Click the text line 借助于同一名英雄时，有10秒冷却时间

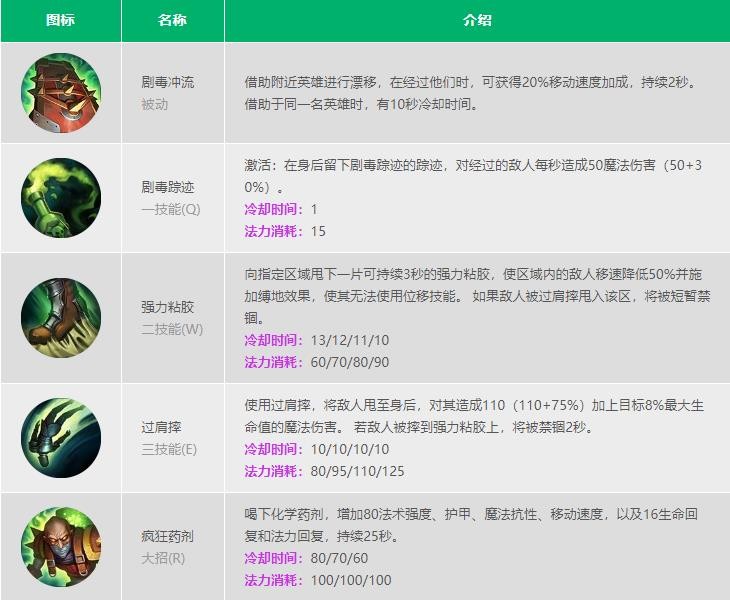coord(362,104)
